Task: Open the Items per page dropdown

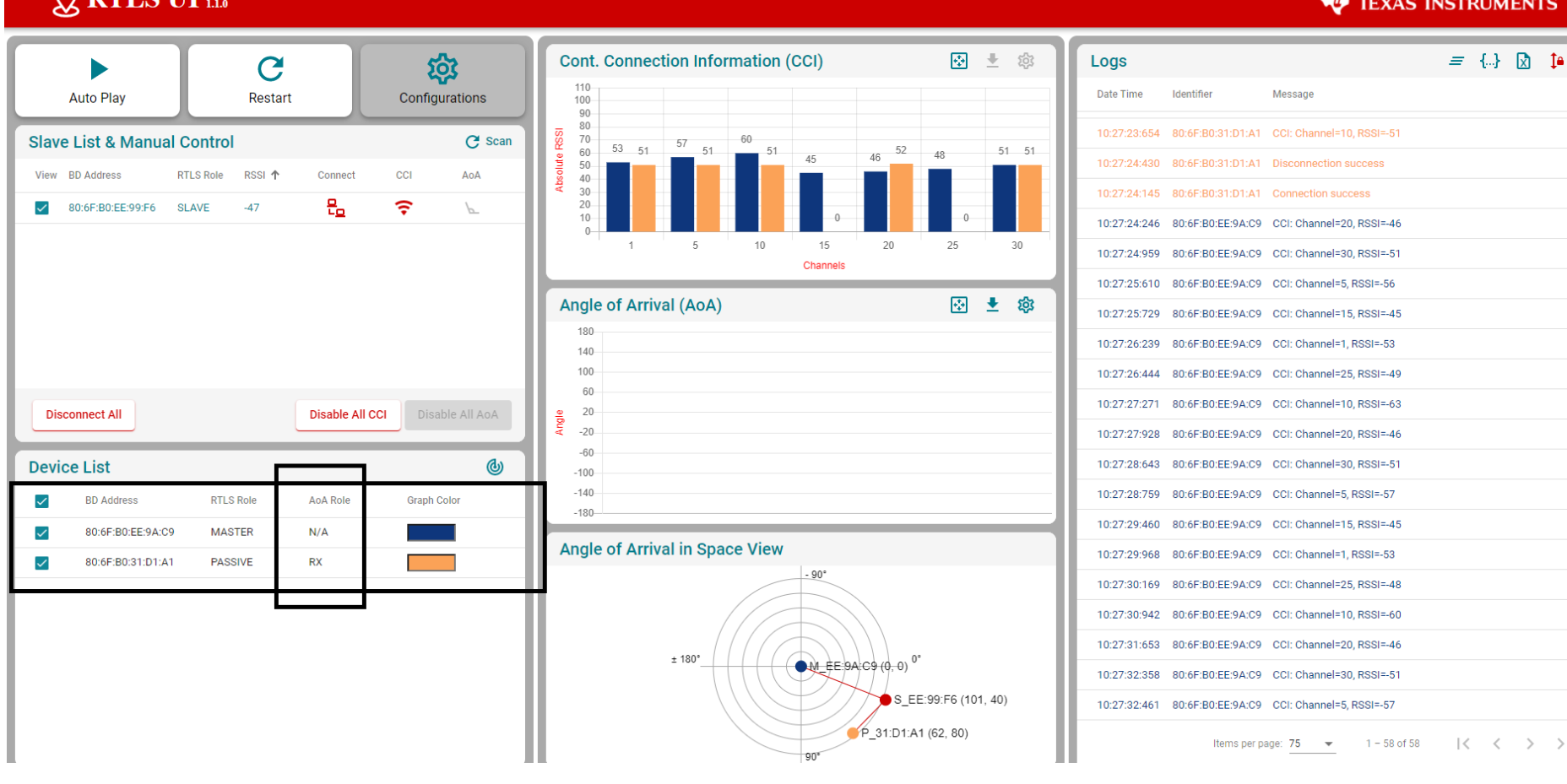Action: tap(1312, 743)
